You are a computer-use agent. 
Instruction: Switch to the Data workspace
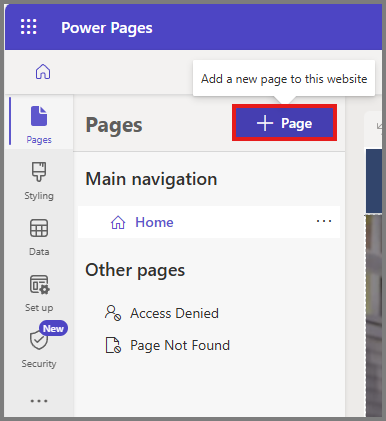[x=39, y=237]
